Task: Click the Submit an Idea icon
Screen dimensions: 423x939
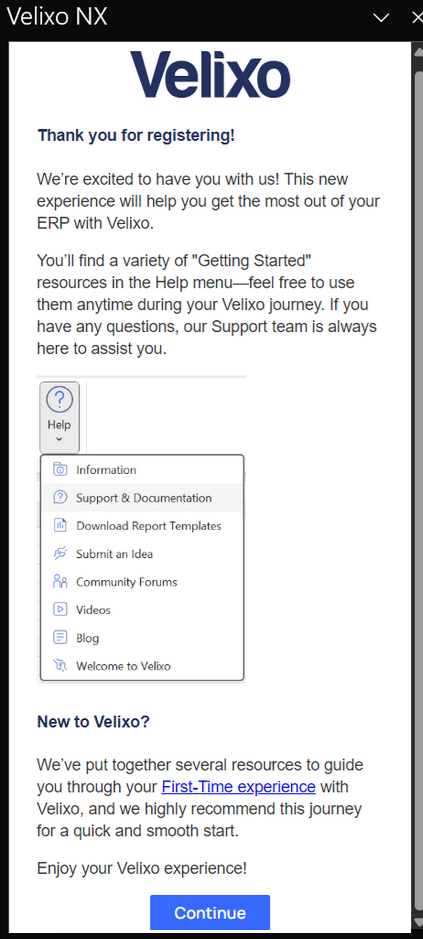Action: 60,554
